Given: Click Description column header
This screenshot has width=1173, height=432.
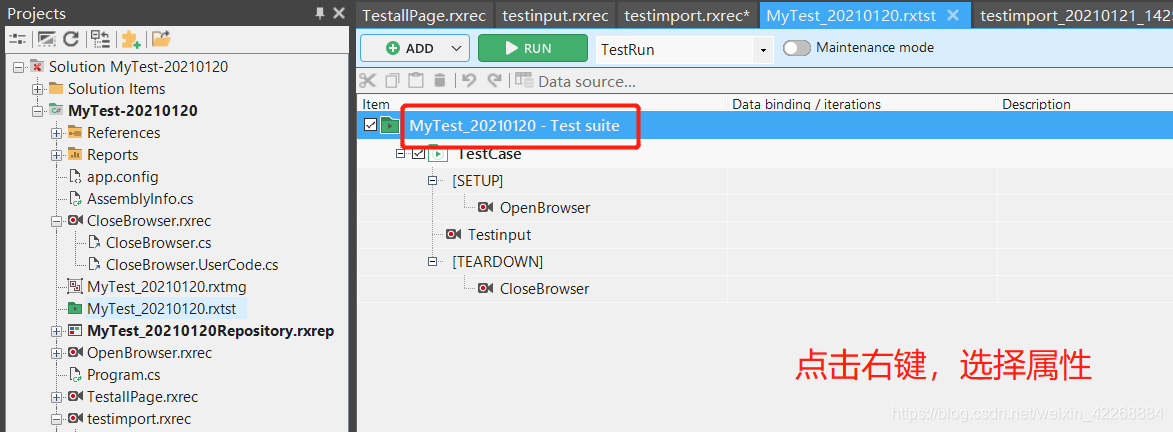Looking at the screenshot, I should point(1085,104).
